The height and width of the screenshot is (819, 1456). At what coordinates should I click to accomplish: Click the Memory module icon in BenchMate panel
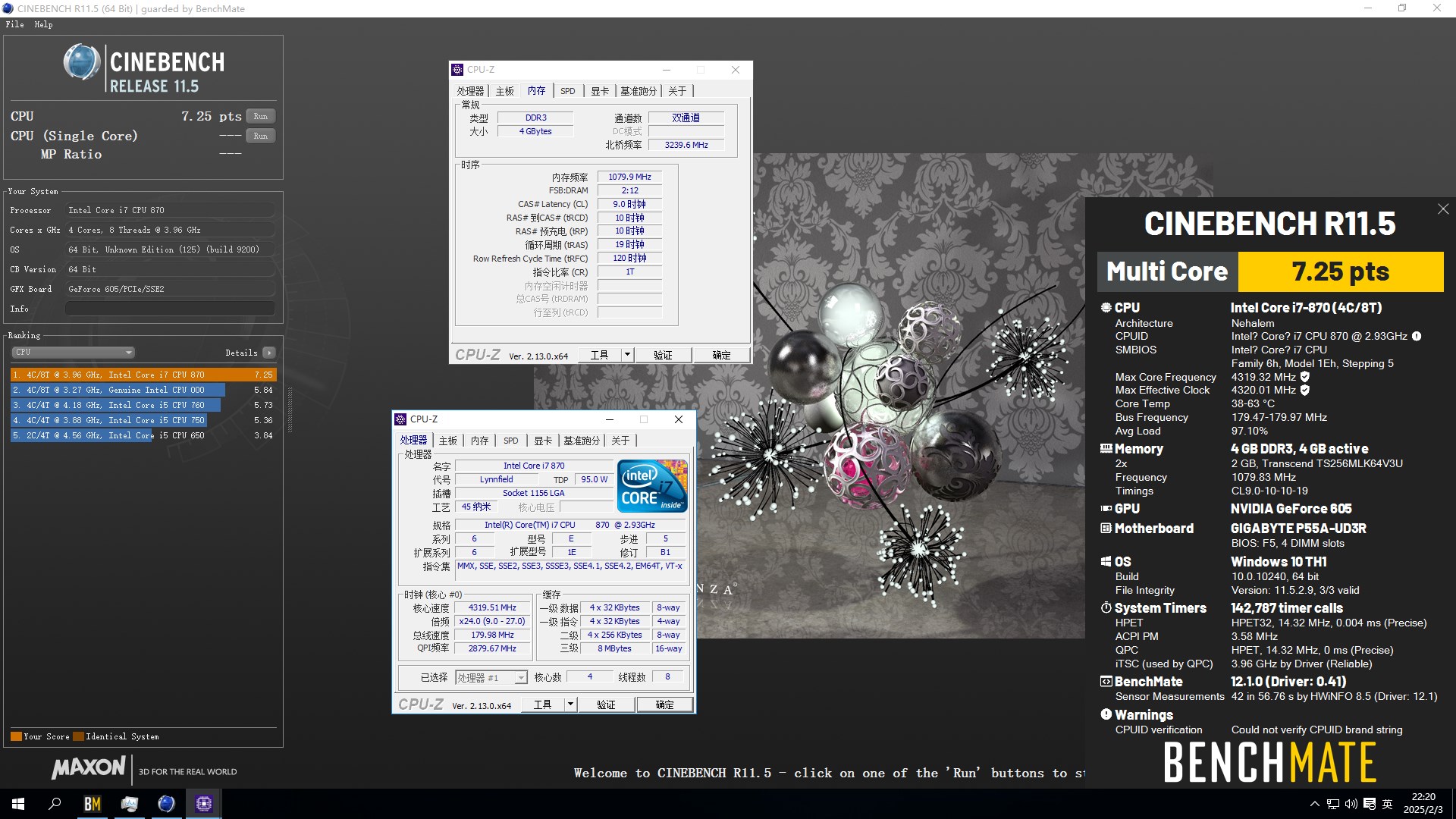tap(1106, 448)
